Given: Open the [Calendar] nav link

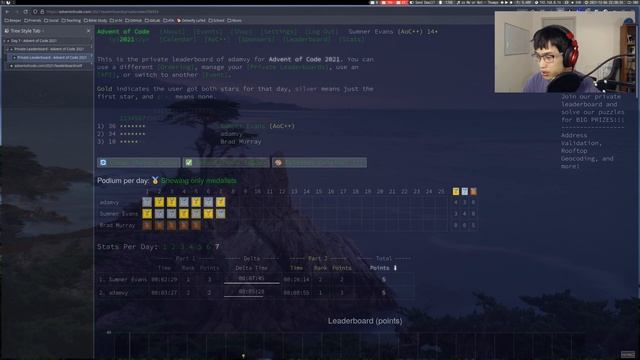Looking at the screenshot, I should [x=178, y=40].
